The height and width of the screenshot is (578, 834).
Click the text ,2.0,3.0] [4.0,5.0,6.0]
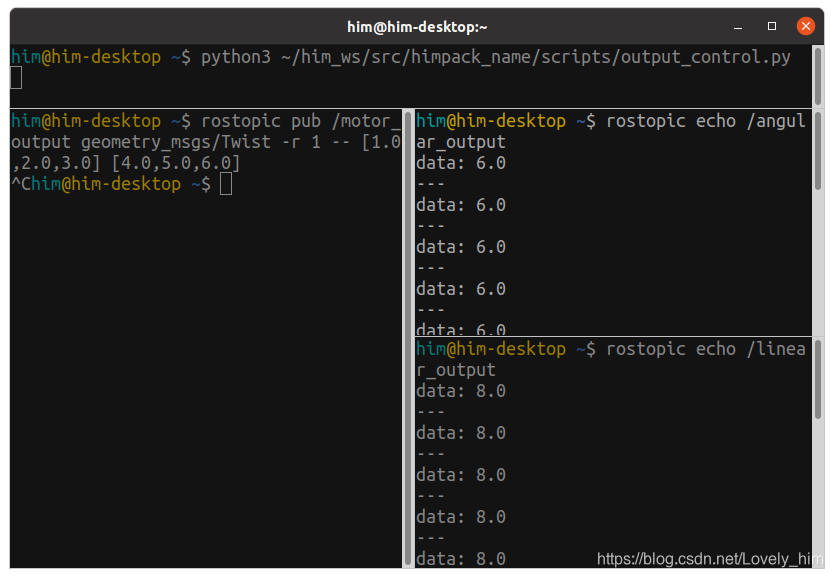pyautogui.click(x=126, y=163)
